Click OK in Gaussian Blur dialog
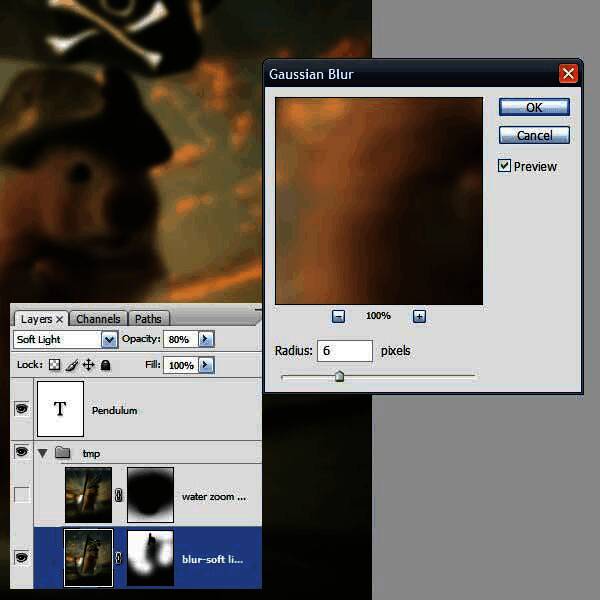This screenshot has width=600, height=600. (534, 107)
